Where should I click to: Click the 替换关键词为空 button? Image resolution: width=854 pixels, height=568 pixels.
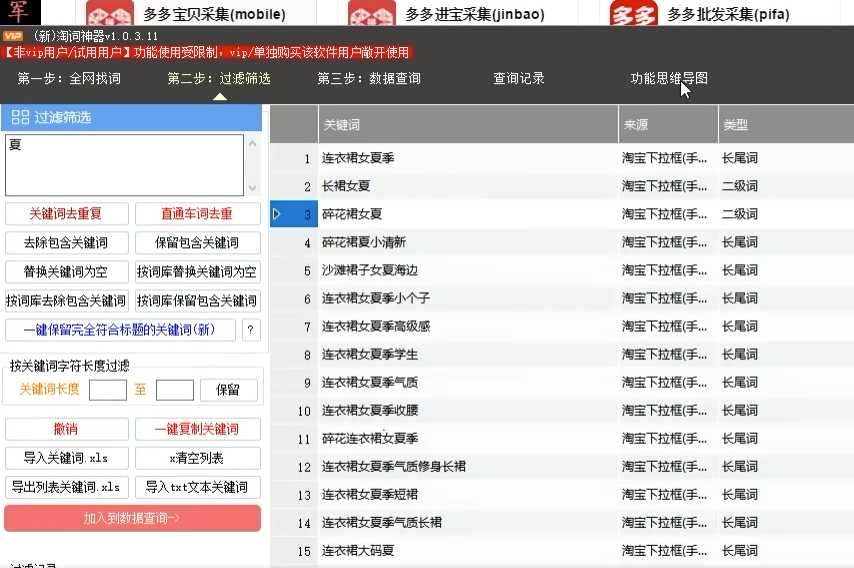(66, 271)
